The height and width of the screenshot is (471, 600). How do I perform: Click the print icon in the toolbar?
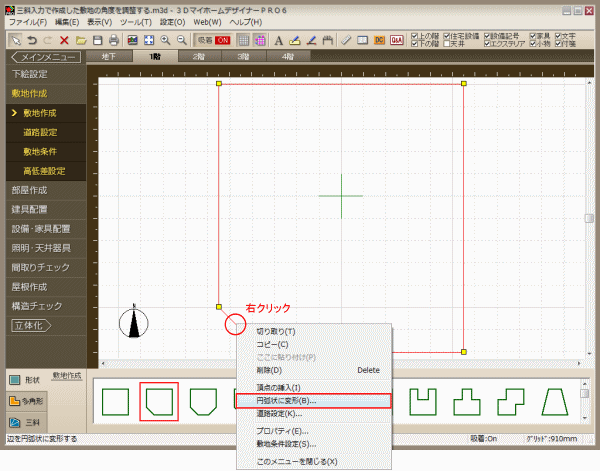pyautogui.click(x=114, y=40)
